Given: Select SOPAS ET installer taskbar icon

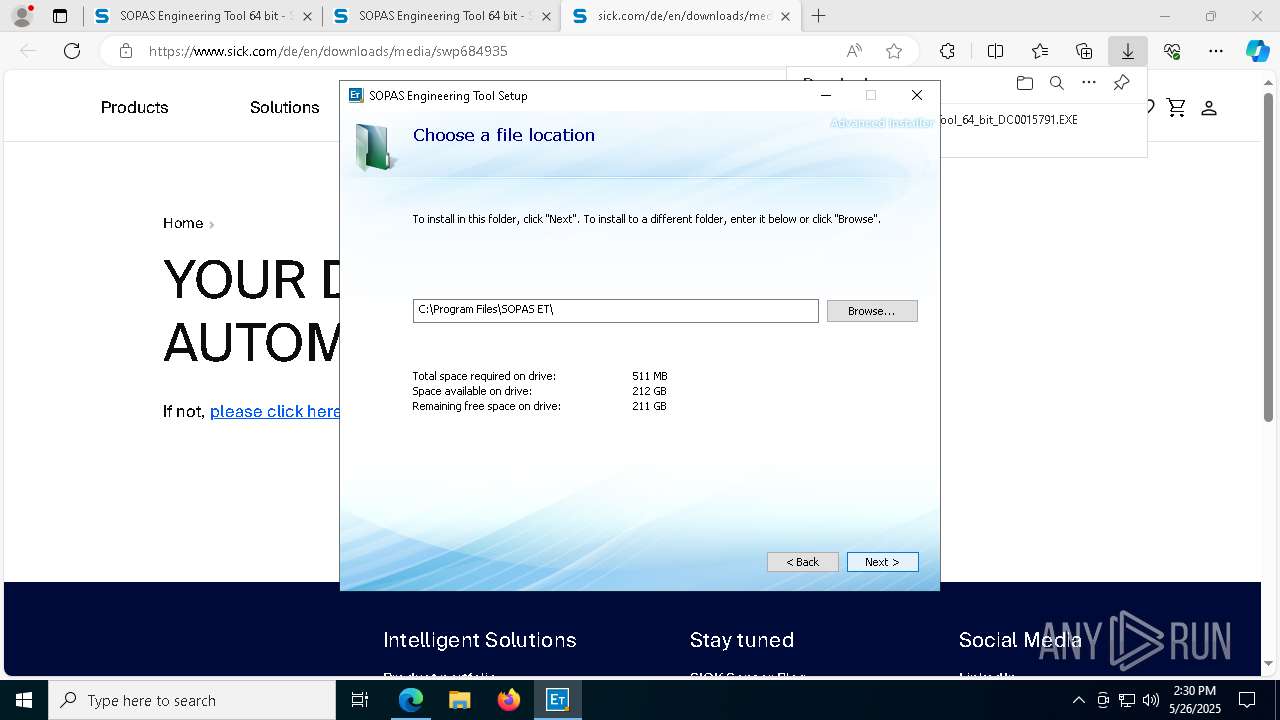Looking at the screenshot, I should click(557, 700).
